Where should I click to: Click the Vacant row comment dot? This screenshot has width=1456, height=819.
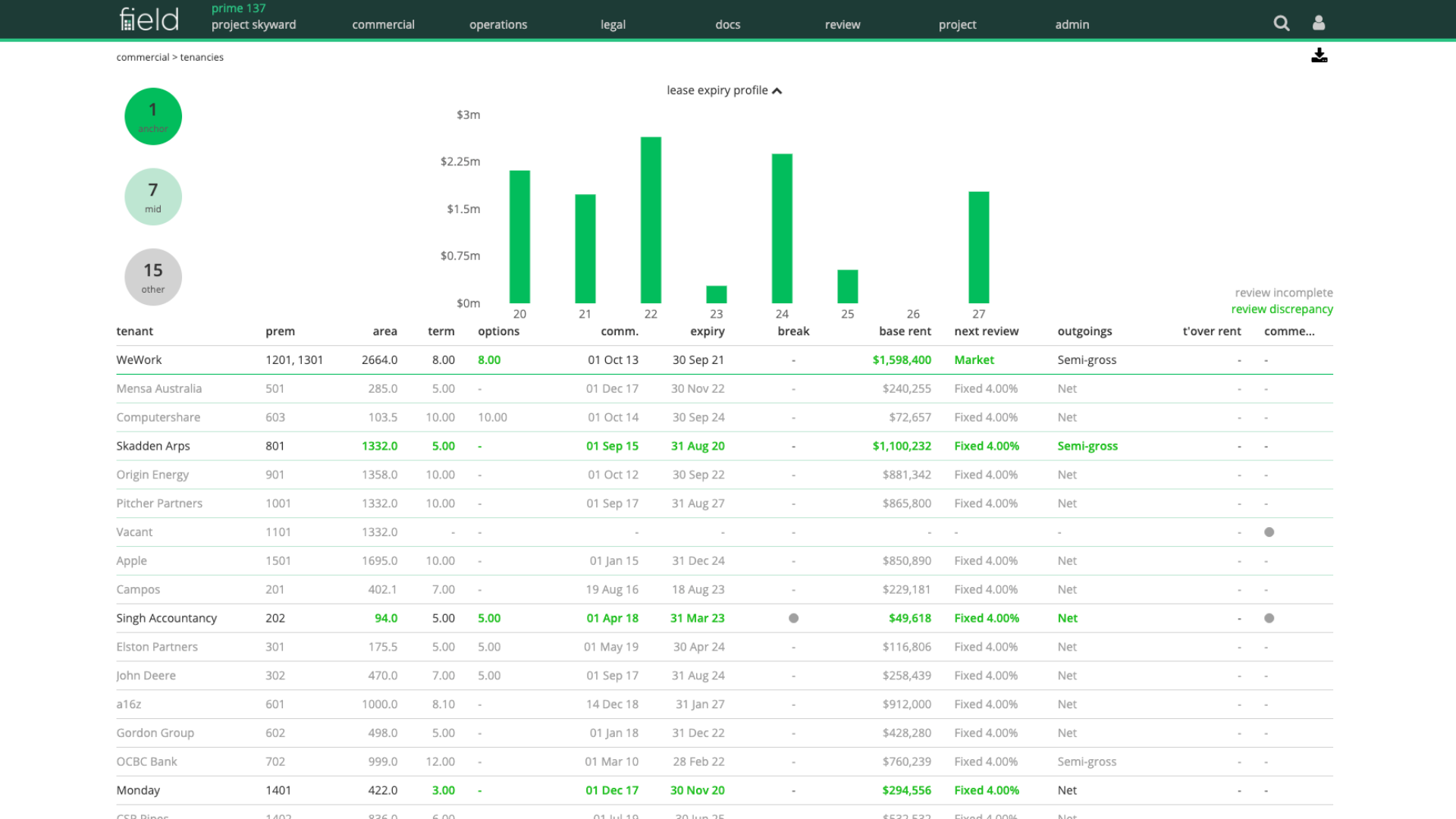coord(1269,532)
